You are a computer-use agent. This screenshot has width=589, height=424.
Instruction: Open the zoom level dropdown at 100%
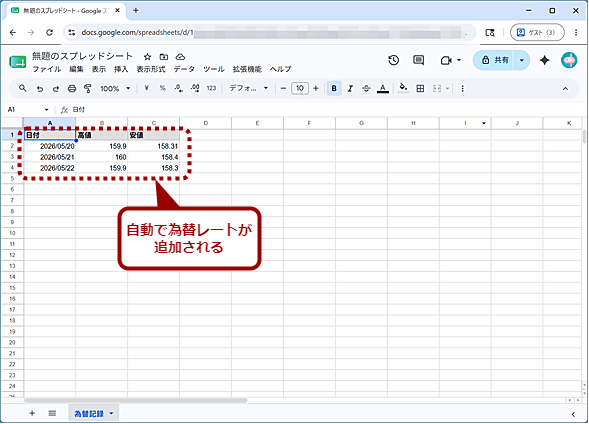[x=115, y=89]
